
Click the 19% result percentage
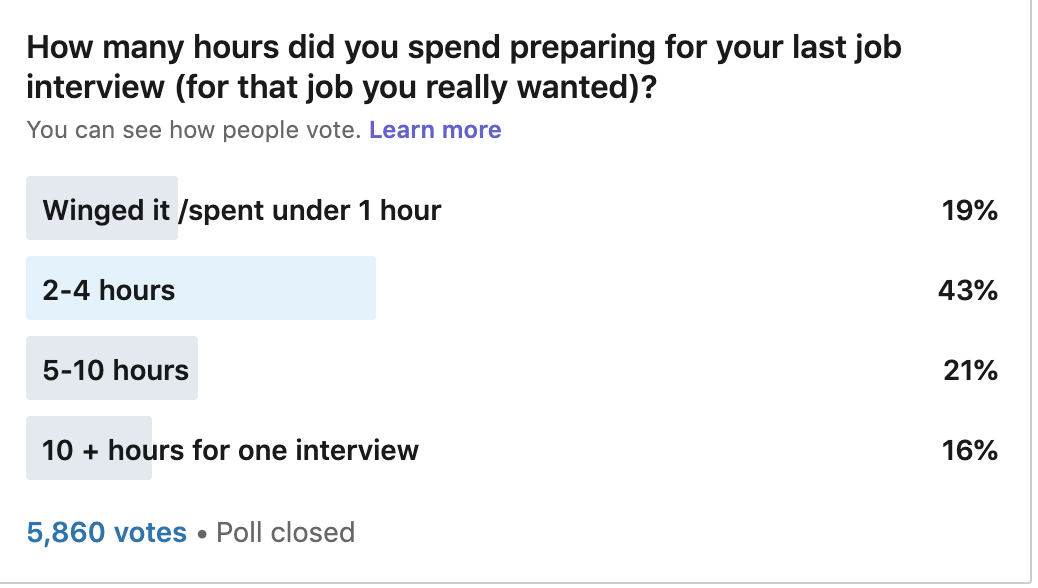click(x=970, y=211)
